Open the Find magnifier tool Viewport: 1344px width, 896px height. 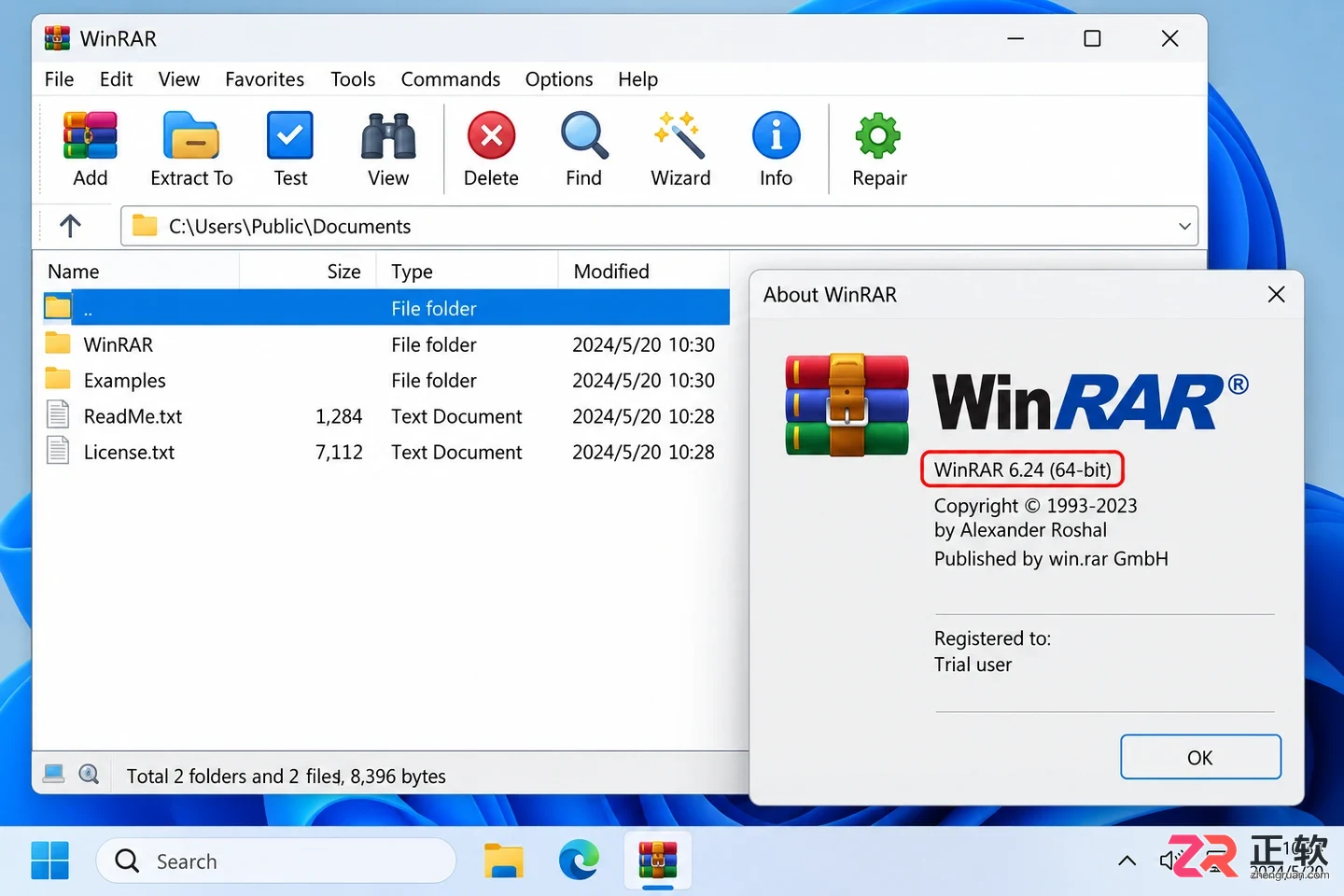coord(584,147)
